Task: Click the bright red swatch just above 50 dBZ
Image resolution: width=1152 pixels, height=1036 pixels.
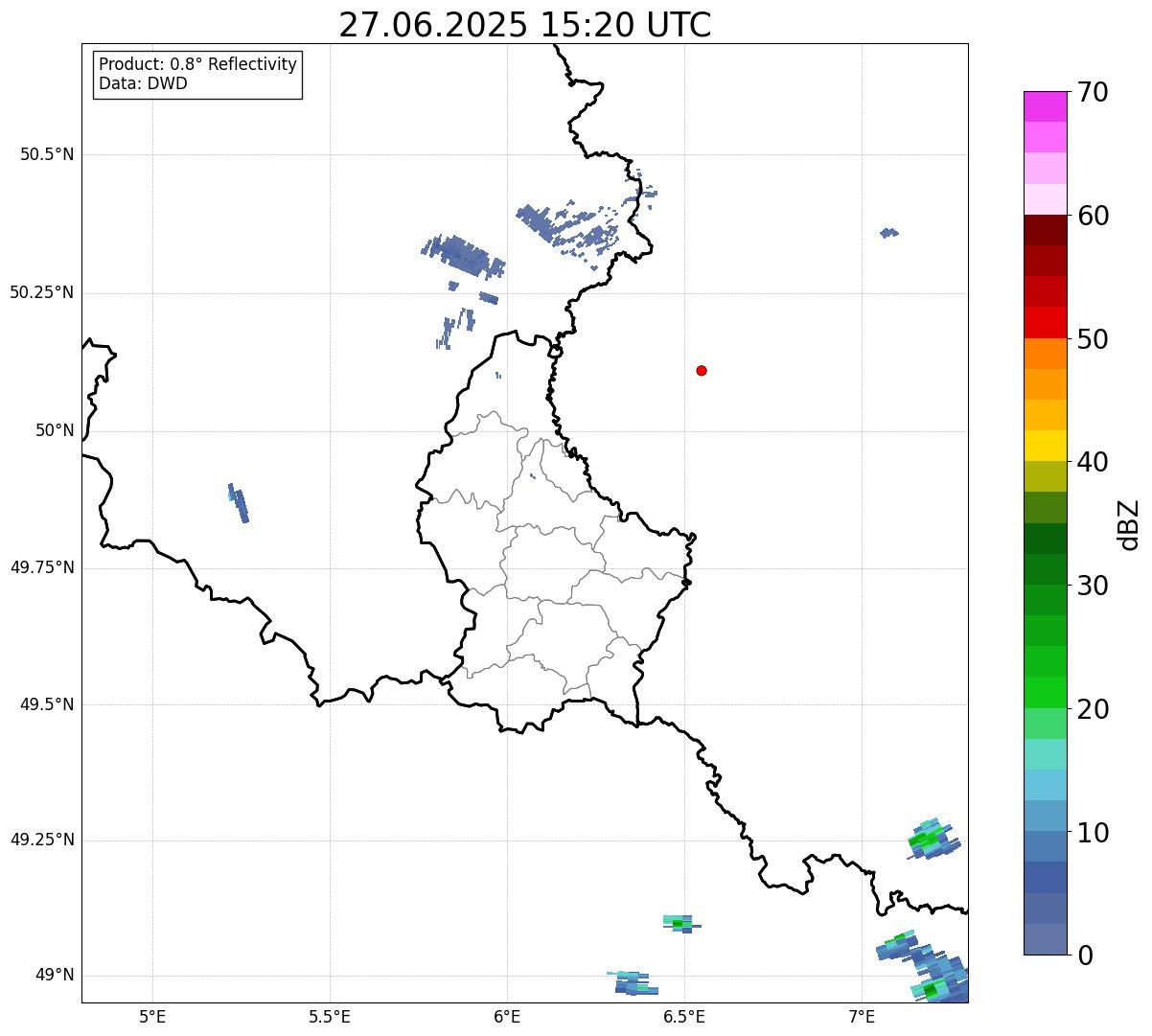Action: 1045,322
